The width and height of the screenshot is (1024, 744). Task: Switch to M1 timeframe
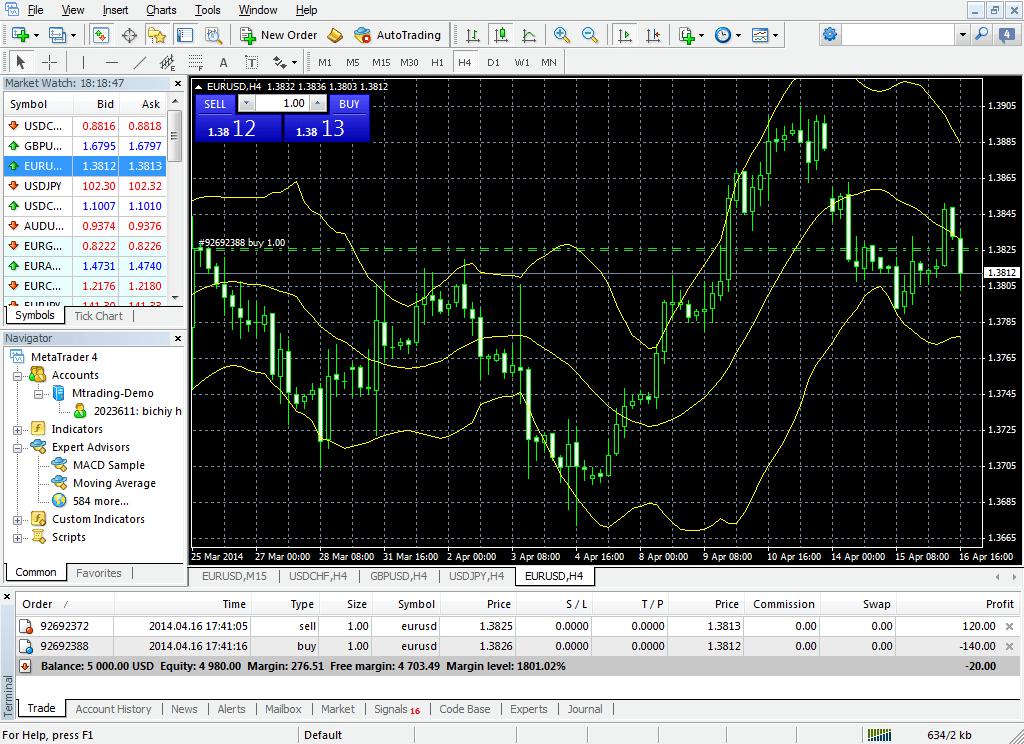(x=325, y=62)
